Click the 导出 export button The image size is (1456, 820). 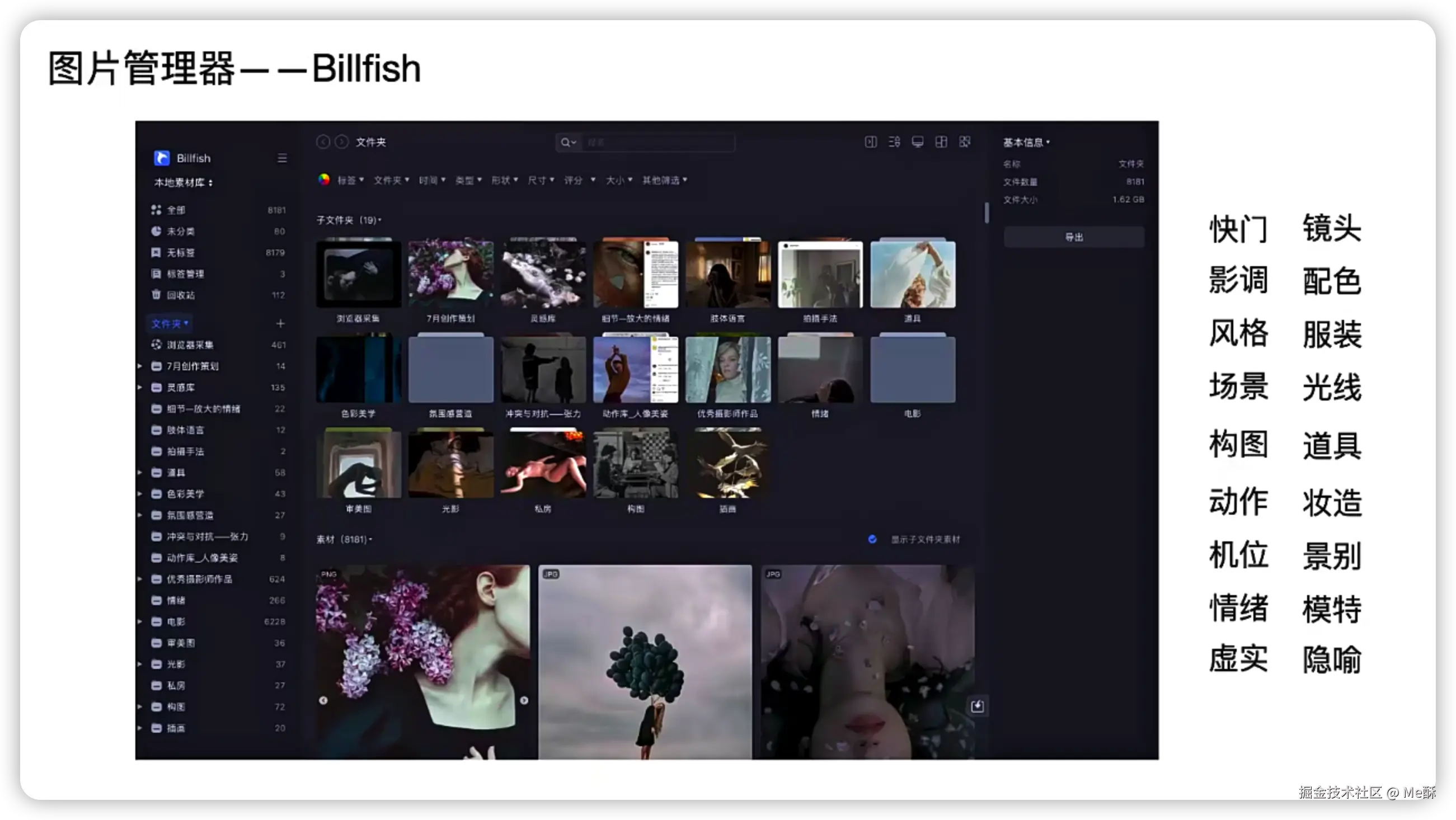(x=1073, y=237)
